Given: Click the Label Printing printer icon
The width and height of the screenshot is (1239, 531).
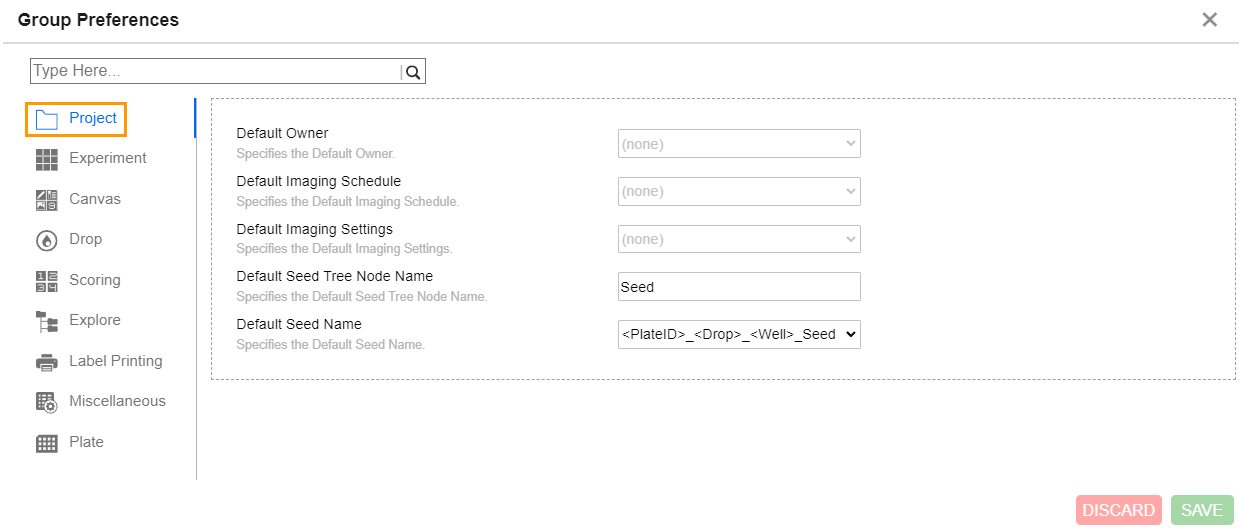Looking at the screenshot, I should [x=47, y=362].
